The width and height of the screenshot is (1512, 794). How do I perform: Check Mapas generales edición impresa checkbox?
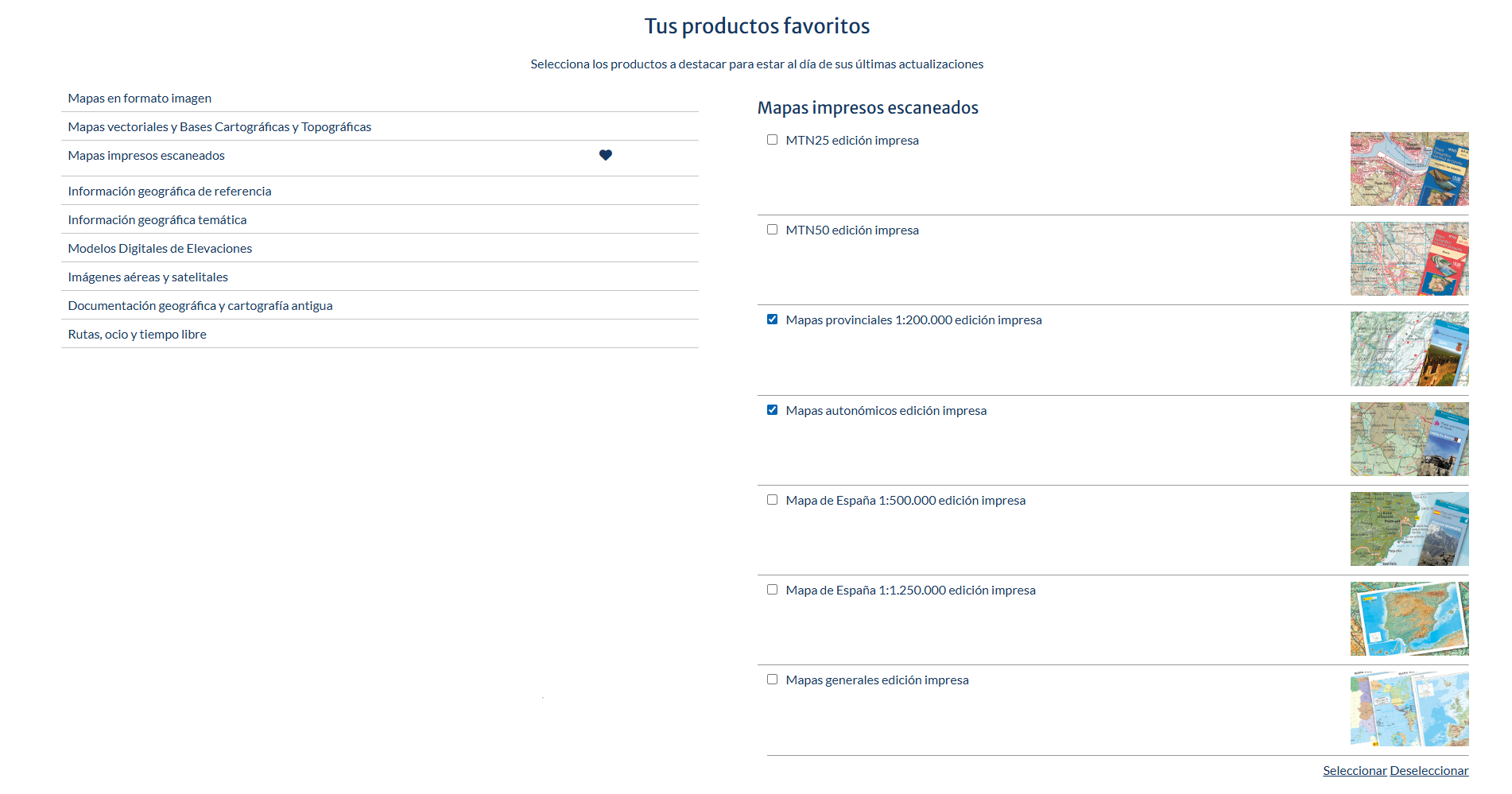click(x=772, y=680)
